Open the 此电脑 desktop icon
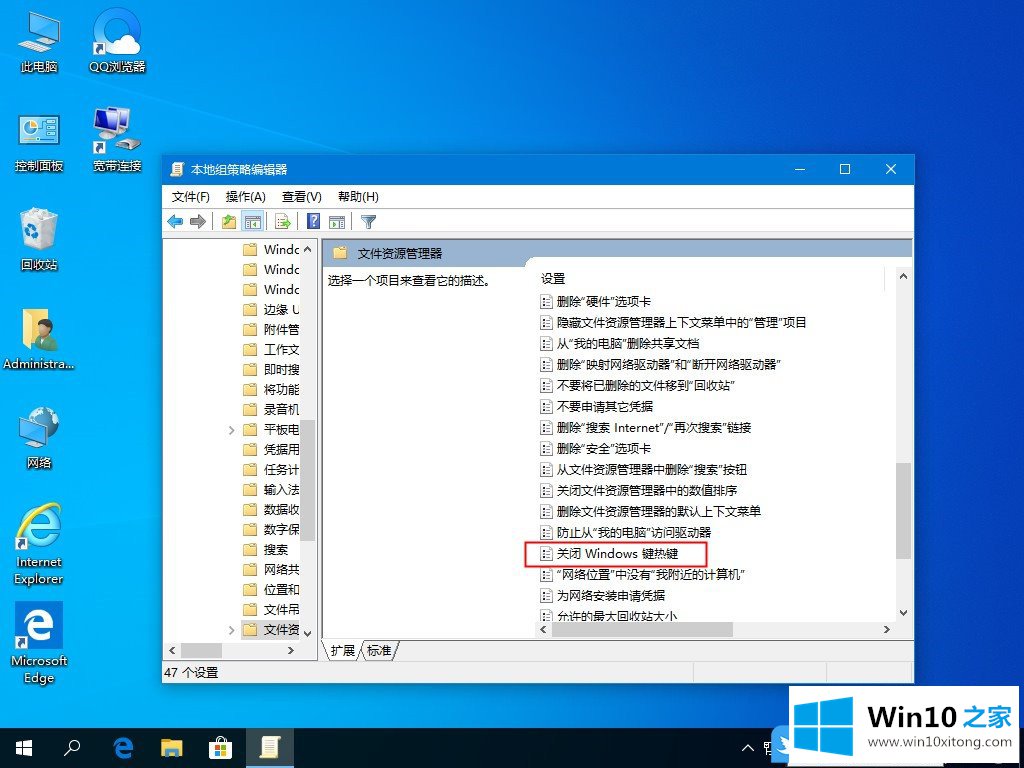Viewport: 1024px width, 768px height. [x=39, y=41]
